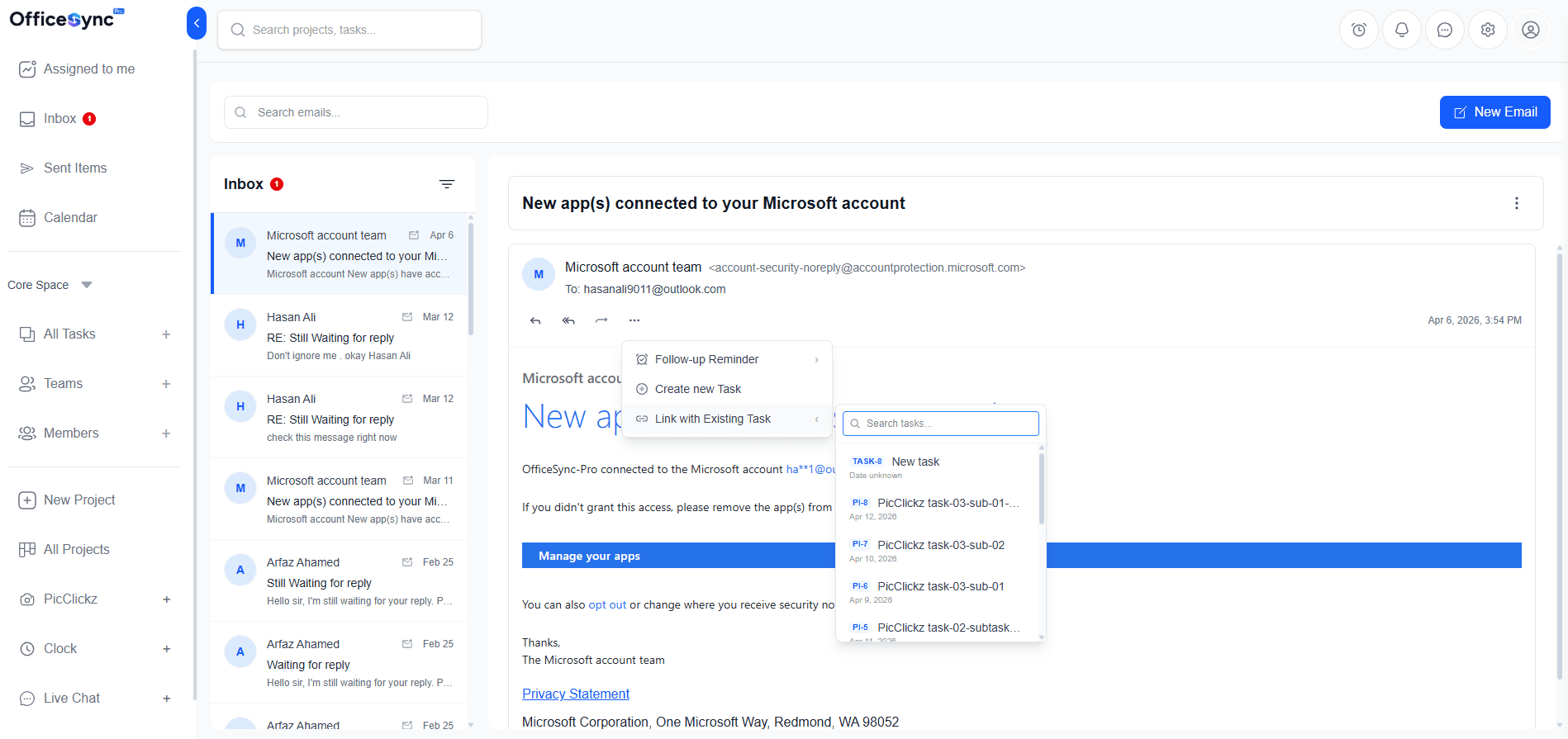The height and width of the screenshot is (739, 1568).
Task: Click the OfficeSync logo
Action: point(66,19)
